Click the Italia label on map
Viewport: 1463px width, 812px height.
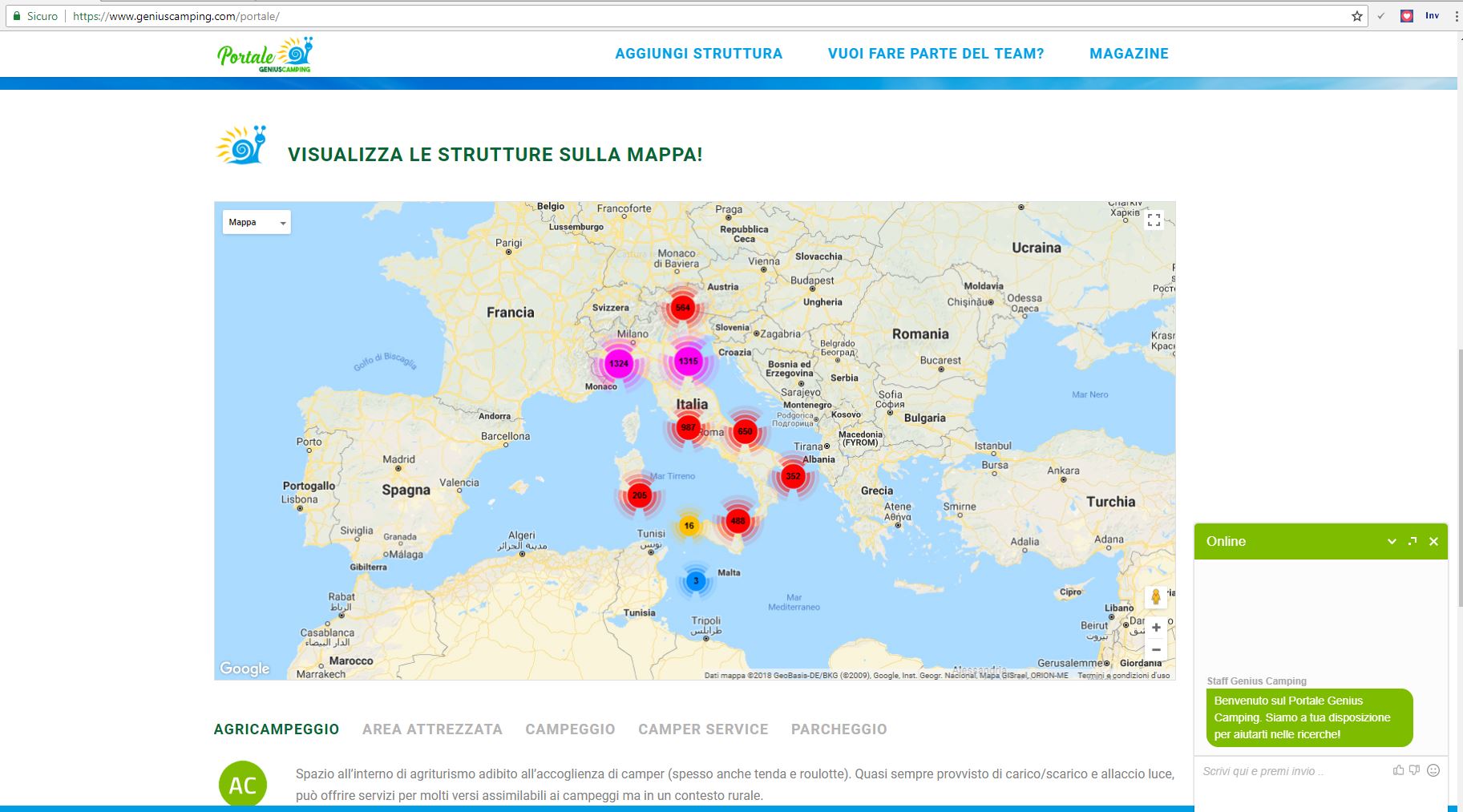pos(692,405)
